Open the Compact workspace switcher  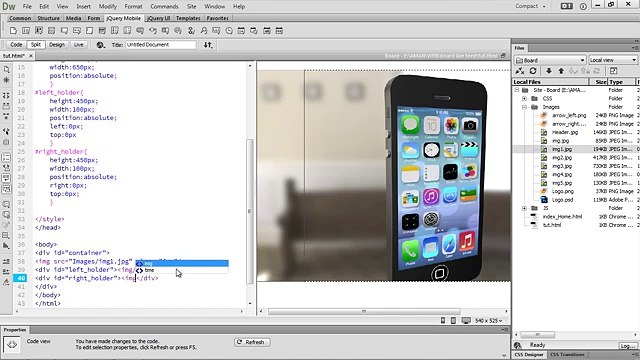tap(530, 6)
